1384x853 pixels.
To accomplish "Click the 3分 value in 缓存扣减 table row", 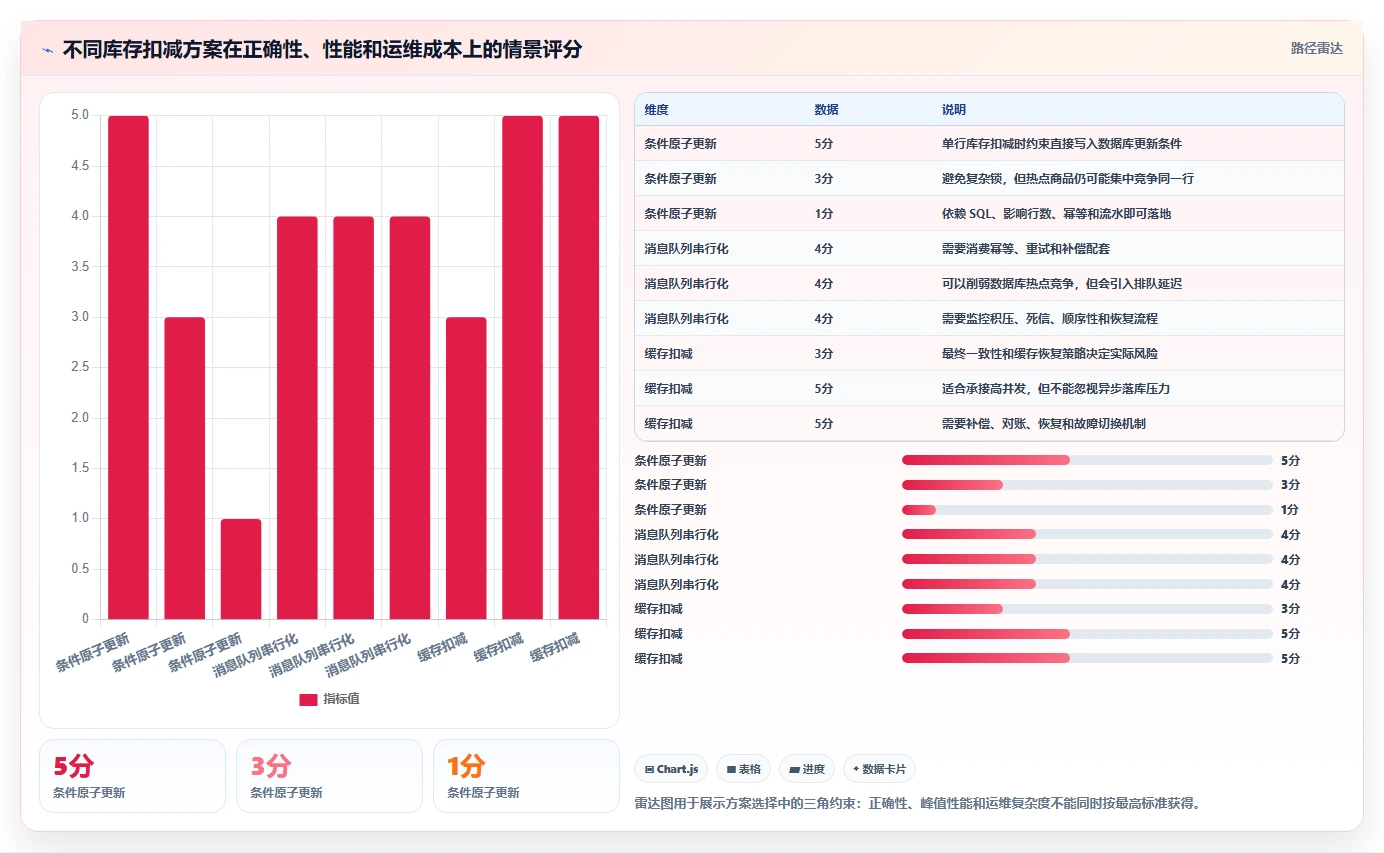I will 824,354.
